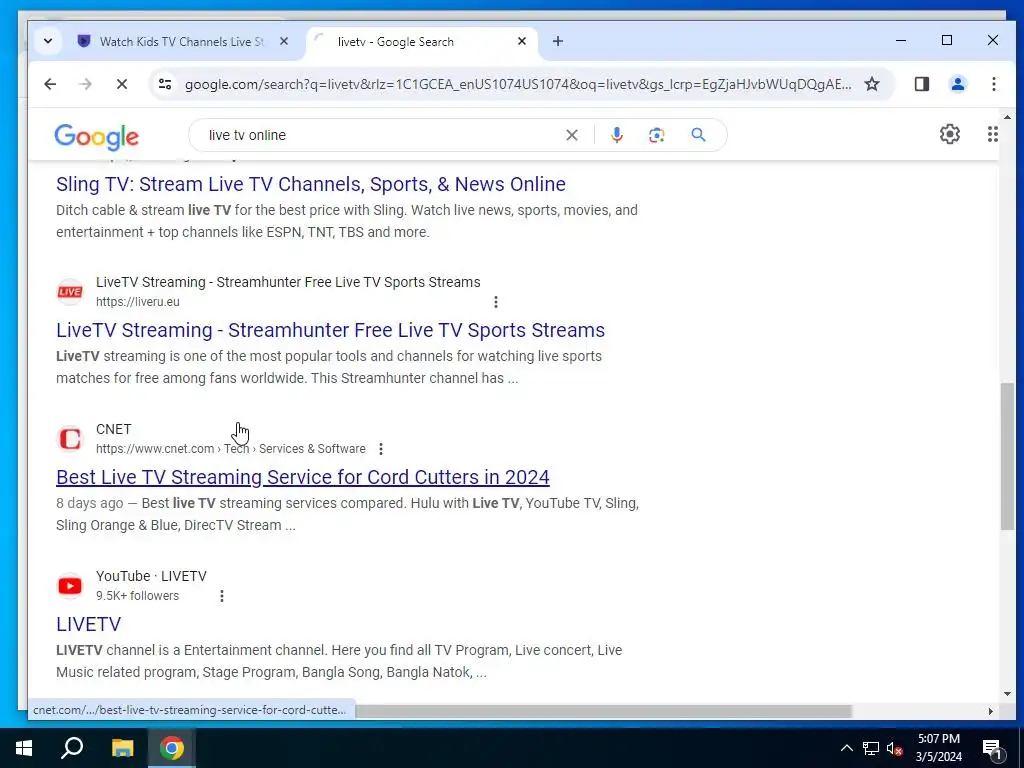Click the horizontal scrollbar thumb
The width and height of the screenshot is (1024, 768).
click(x=603, y=711)
